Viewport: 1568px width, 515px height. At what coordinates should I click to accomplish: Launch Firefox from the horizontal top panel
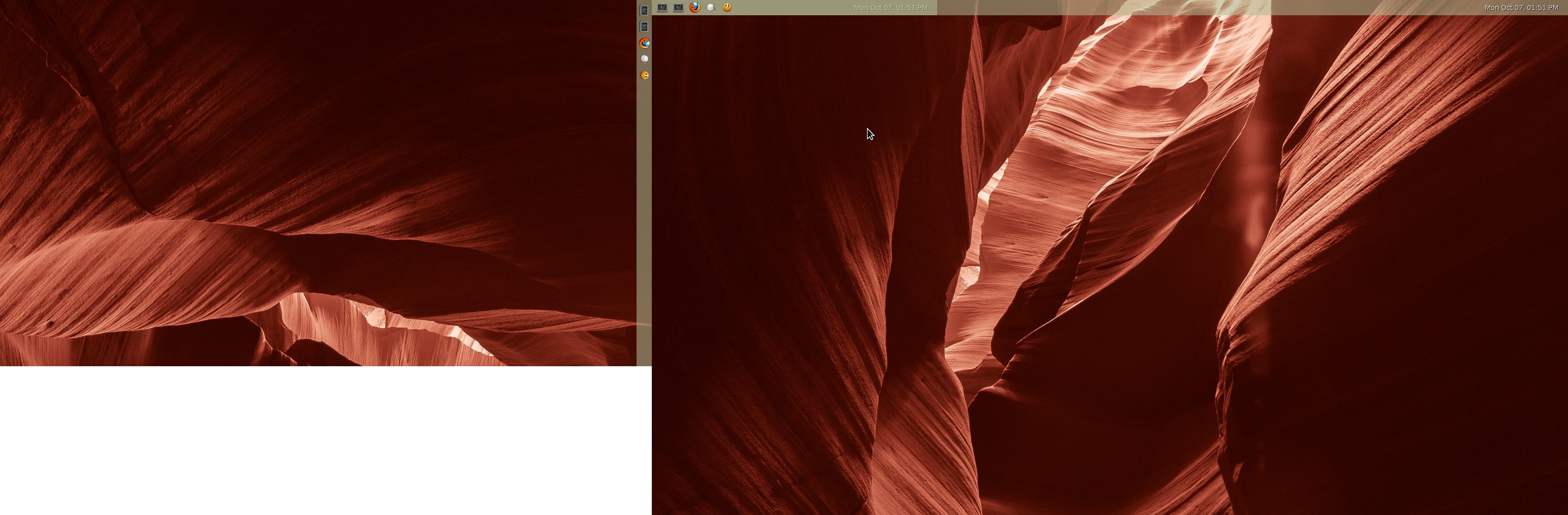pos(694,7)
